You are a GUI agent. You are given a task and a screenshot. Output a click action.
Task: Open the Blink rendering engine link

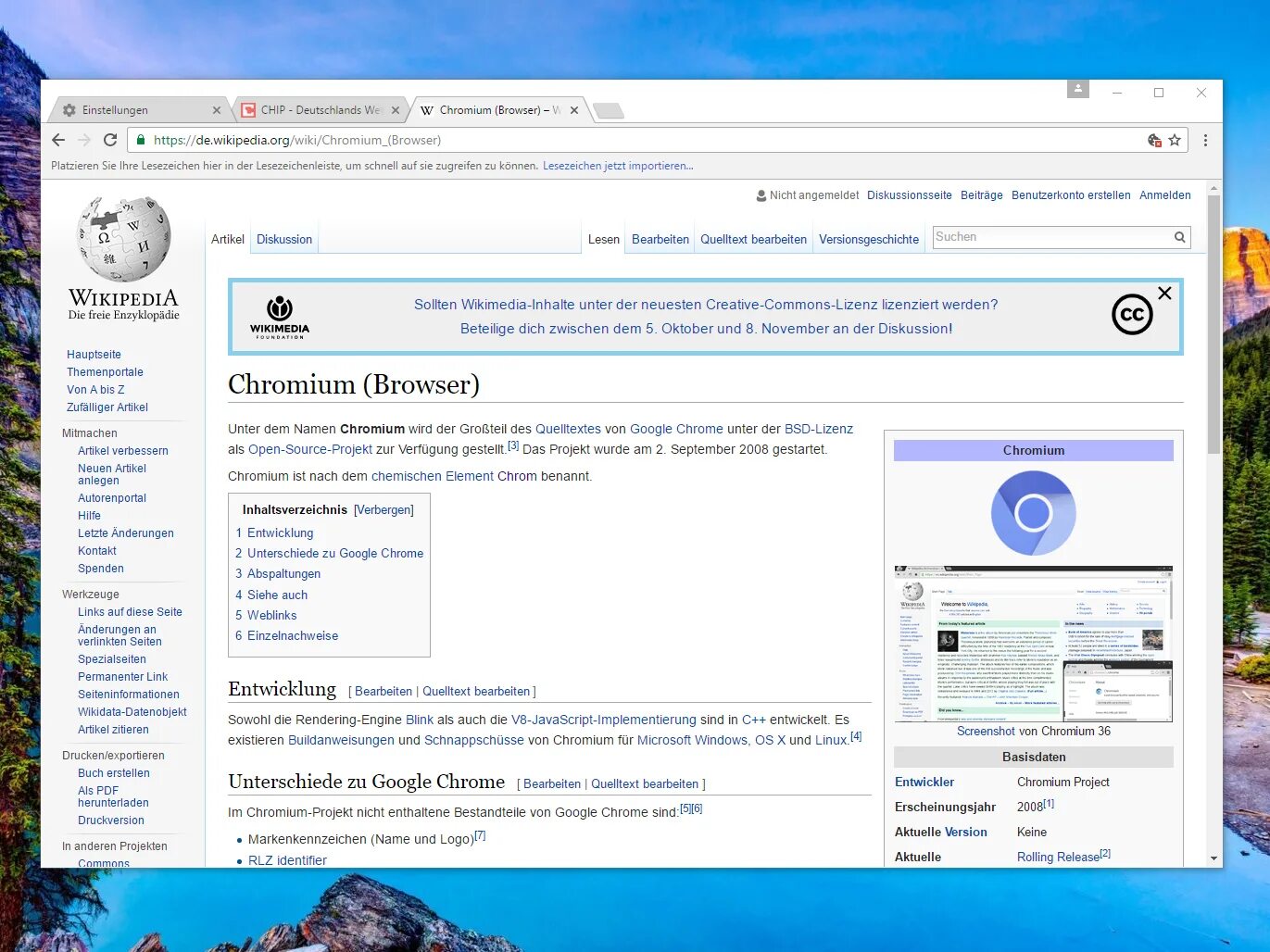(420, 720)
